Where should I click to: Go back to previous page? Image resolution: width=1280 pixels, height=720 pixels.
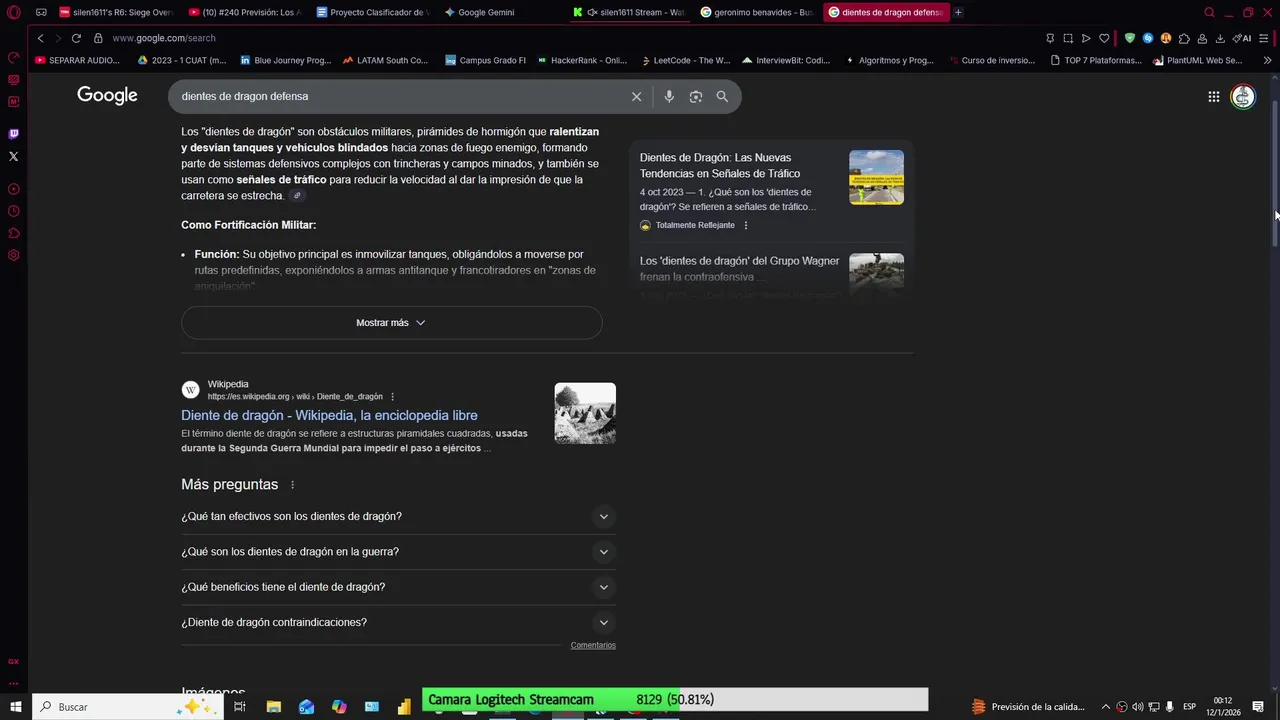coord(40,38)
